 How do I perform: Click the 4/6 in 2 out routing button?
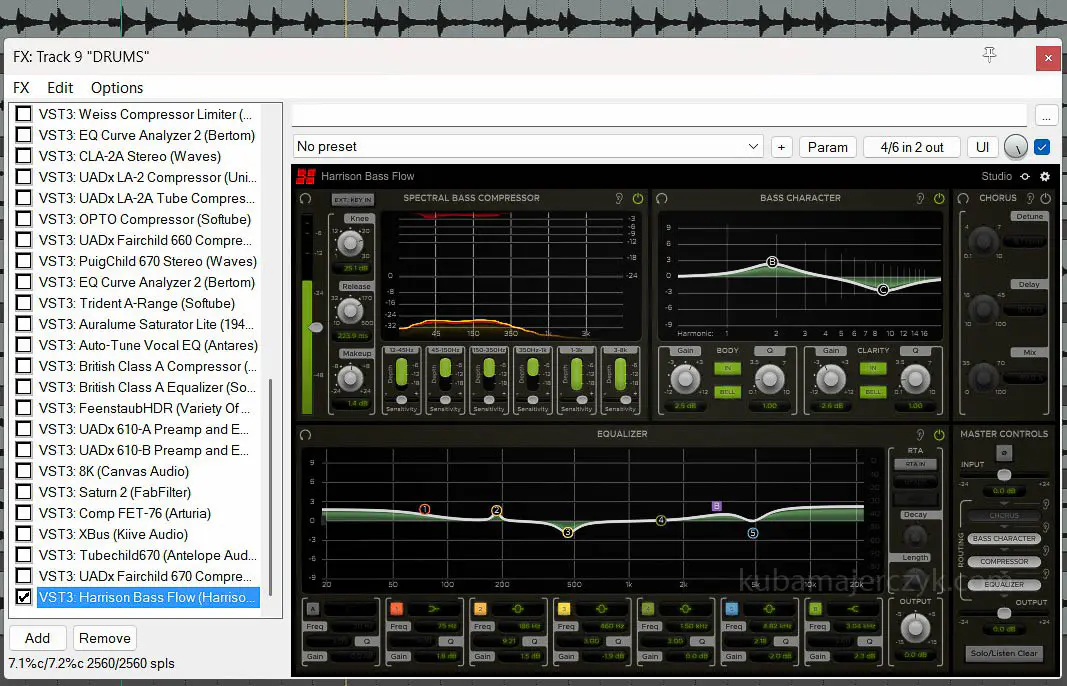tap(911, 147)
